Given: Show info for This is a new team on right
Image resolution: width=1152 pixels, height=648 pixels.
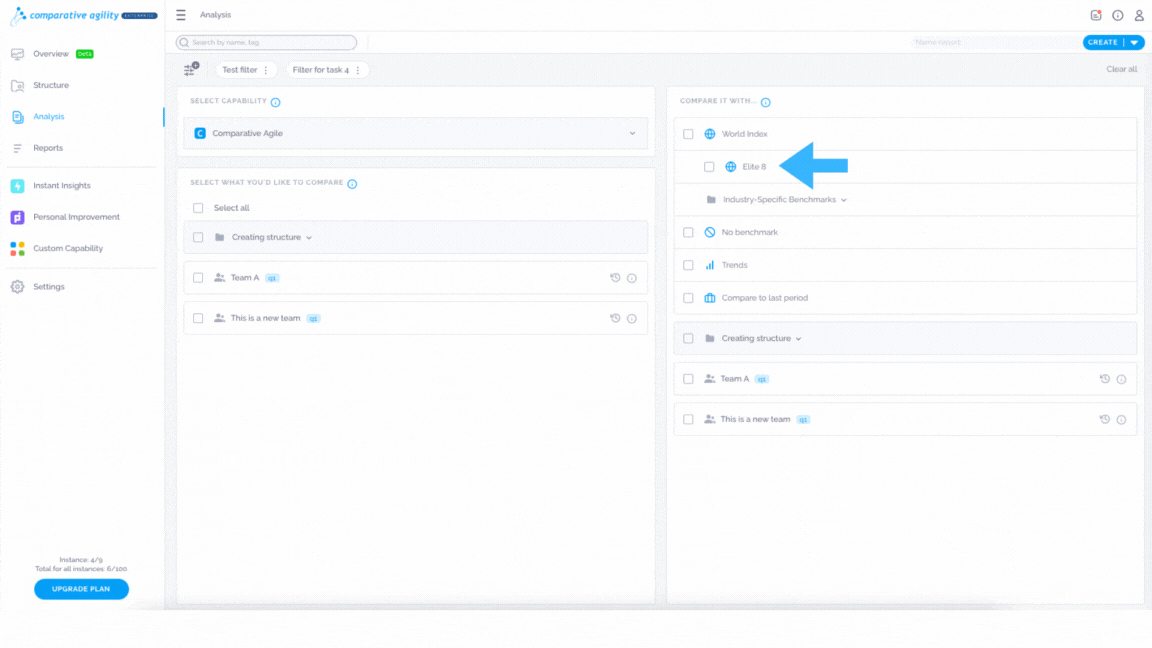Looking at the screenshot, I should [x=1121, y=420].
